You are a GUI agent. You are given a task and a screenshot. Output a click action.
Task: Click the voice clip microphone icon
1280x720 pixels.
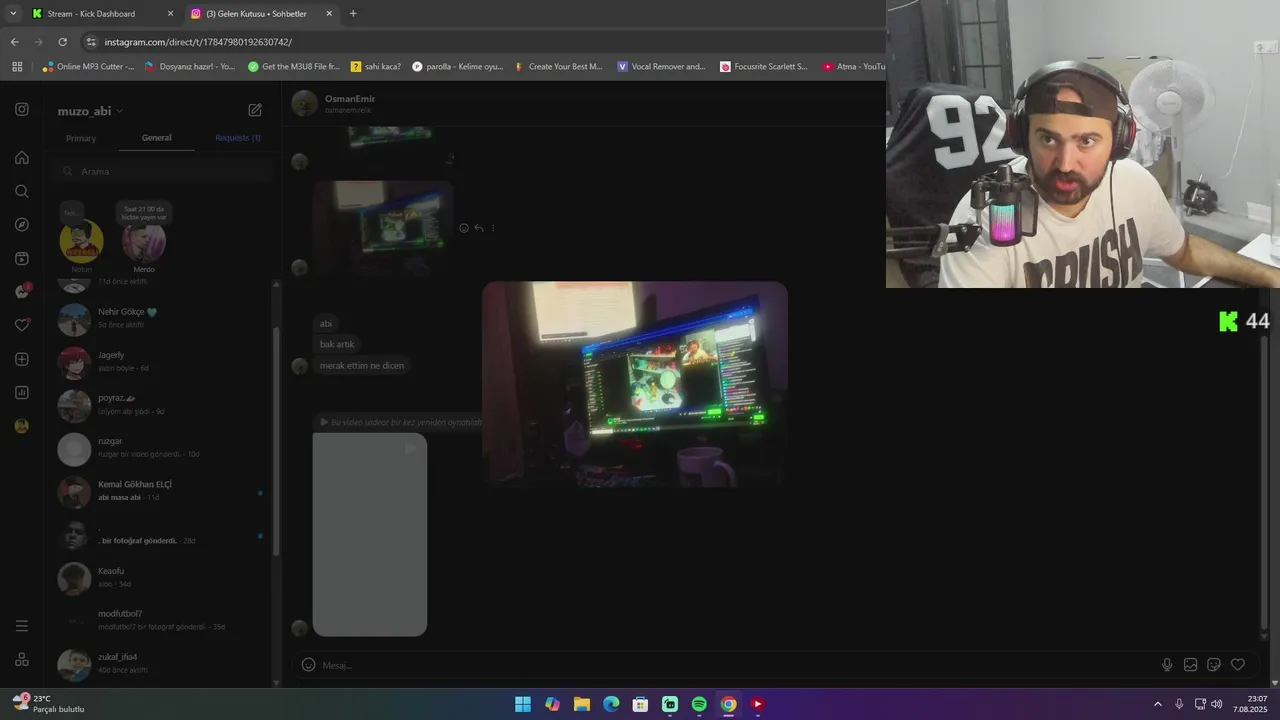pos(1167,665)
